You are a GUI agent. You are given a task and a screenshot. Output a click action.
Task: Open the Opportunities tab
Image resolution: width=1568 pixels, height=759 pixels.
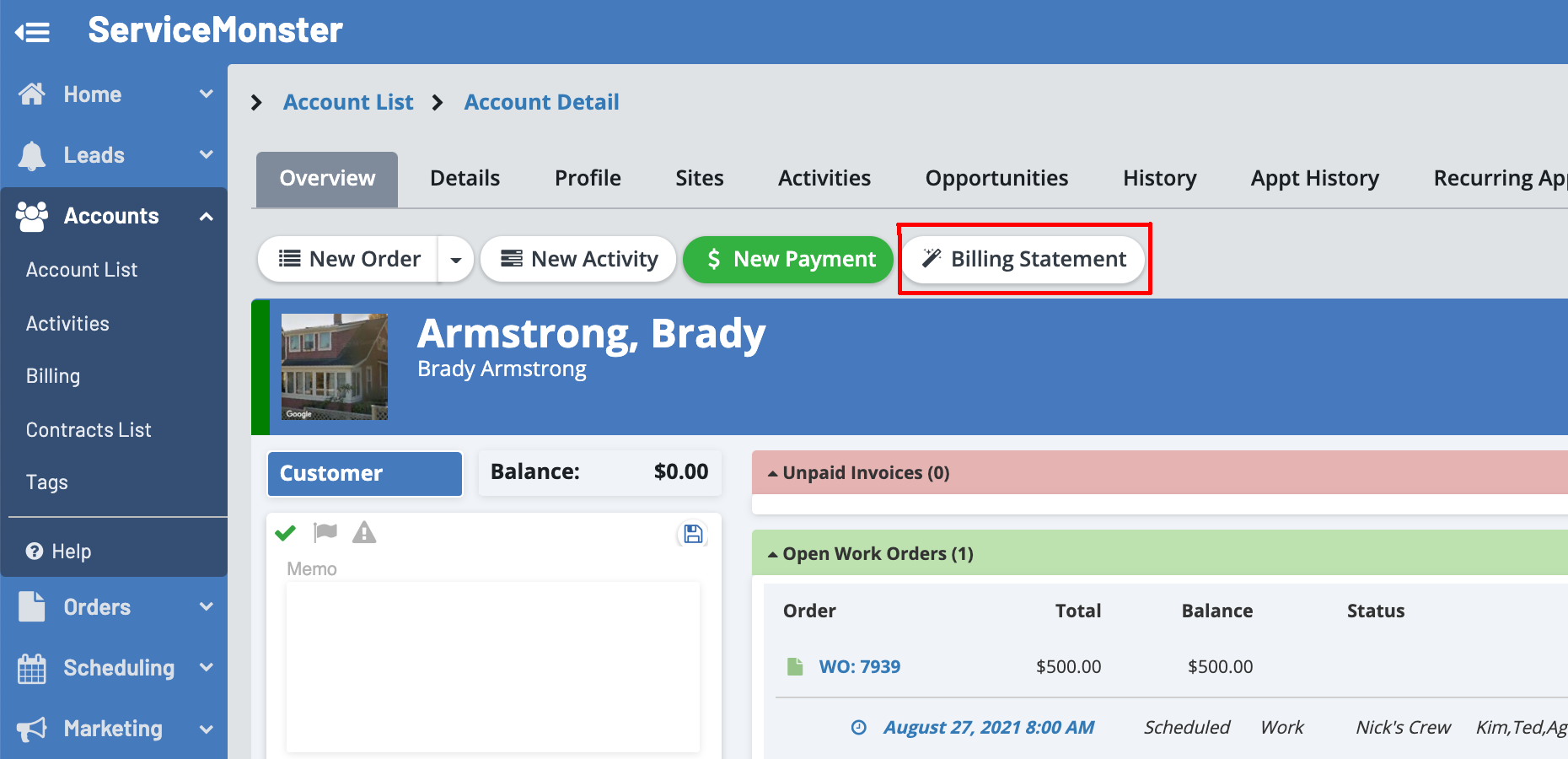click(x=996, y=179)
